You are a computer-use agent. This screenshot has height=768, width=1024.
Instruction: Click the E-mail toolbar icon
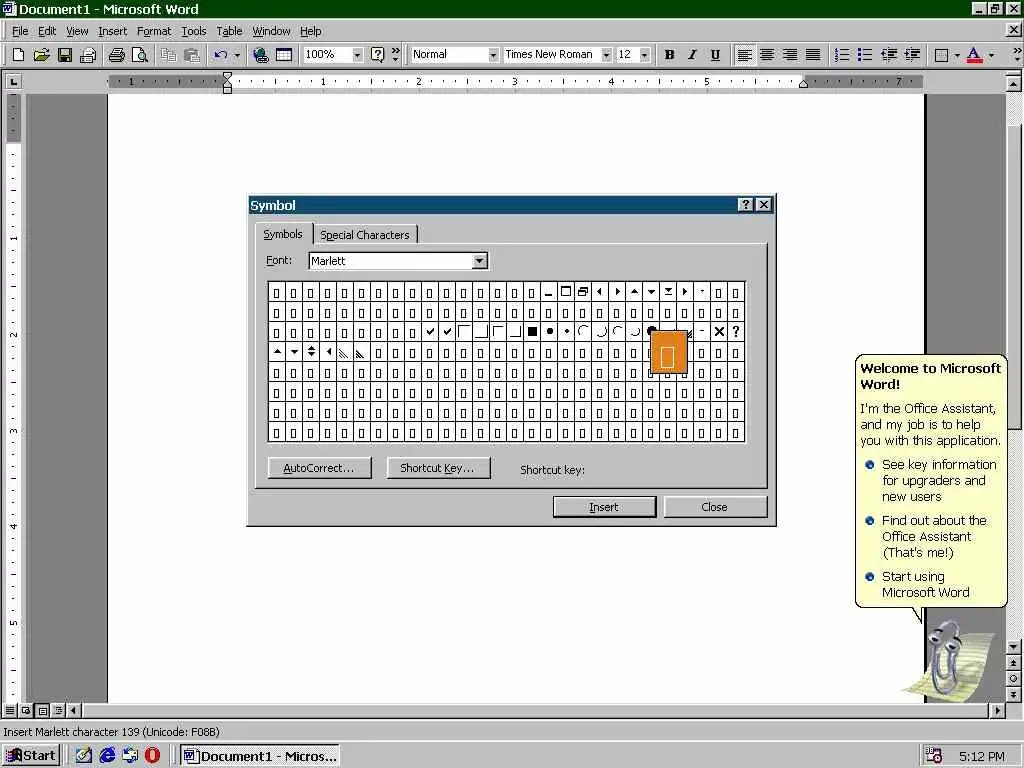(88, 55)
